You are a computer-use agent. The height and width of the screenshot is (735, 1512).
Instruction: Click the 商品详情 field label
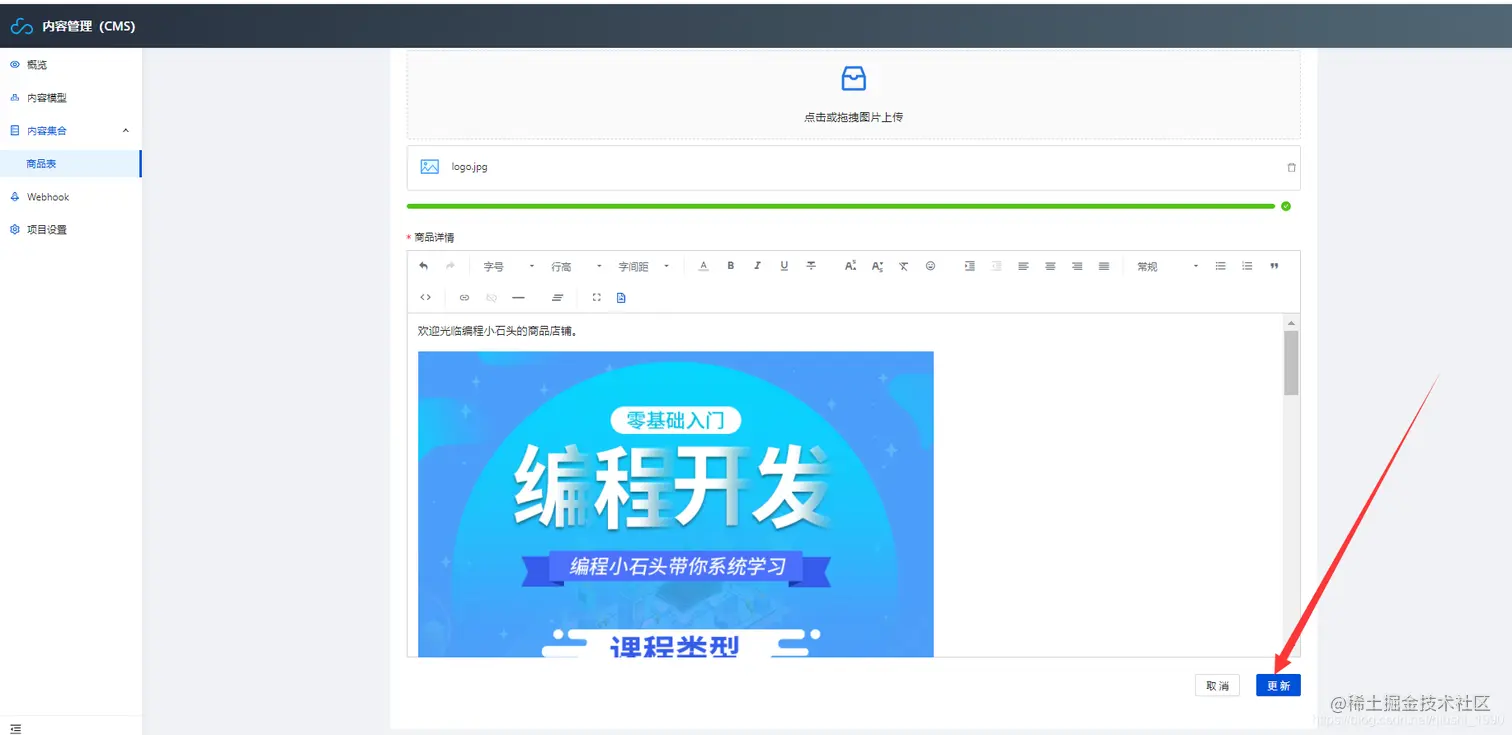(434, 237)
